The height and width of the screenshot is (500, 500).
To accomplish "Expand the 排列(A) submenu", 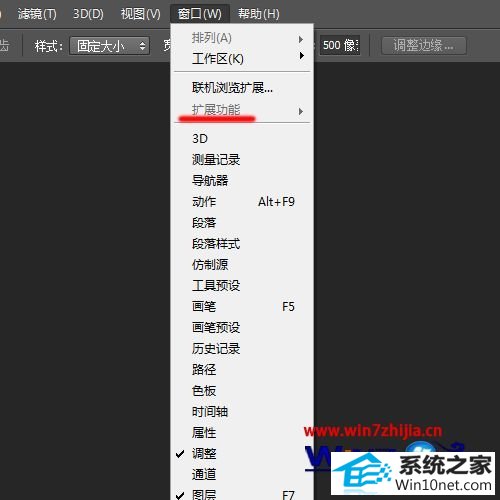I will point(242,38).
